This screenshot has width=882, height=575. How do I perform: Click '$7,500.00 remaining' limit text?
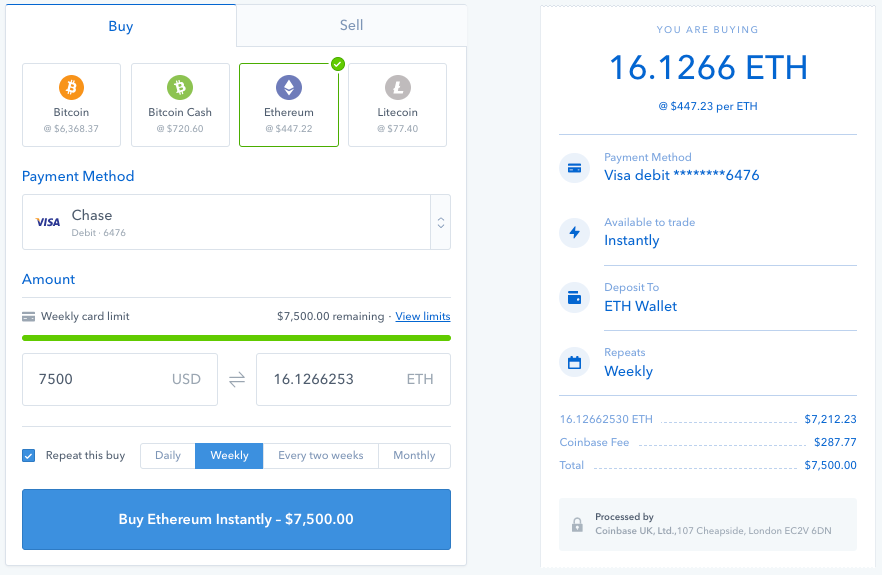(x=331, y=316)
